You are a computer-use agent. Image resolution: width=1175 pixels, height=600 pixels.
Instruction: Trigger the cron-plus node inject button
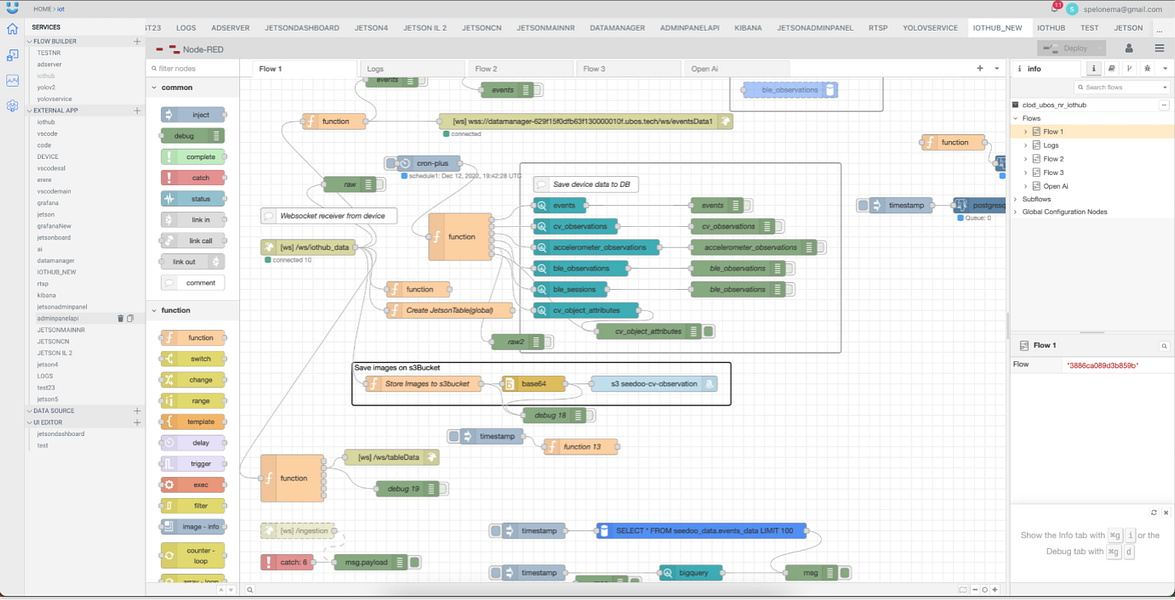click(x=390, y=163)
